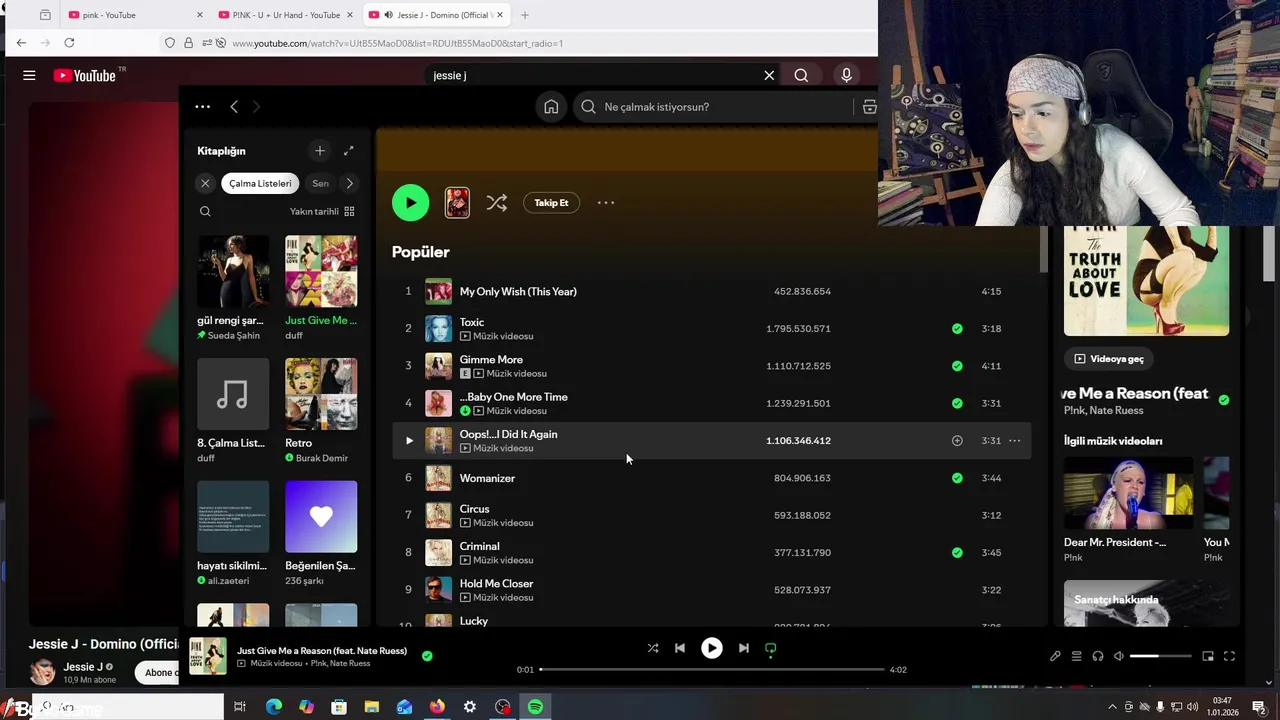Search within library magnifier icon
Viewport: 1280px width, 720px height.
pos(205,211)
